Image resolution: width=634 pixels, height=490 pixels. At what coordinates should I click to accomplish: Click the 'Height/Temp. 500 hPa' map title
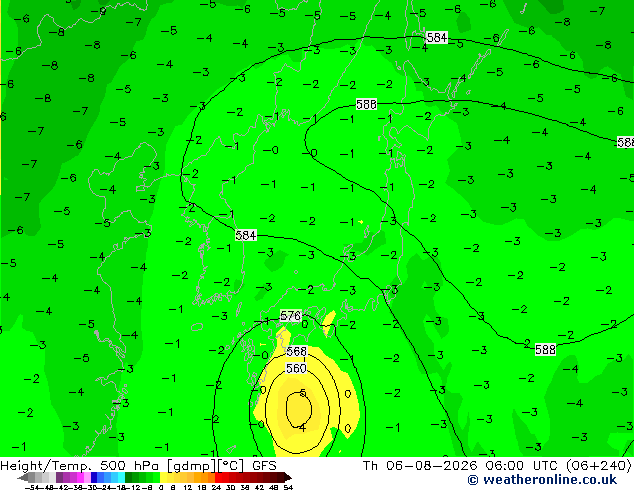coord(80,466)
